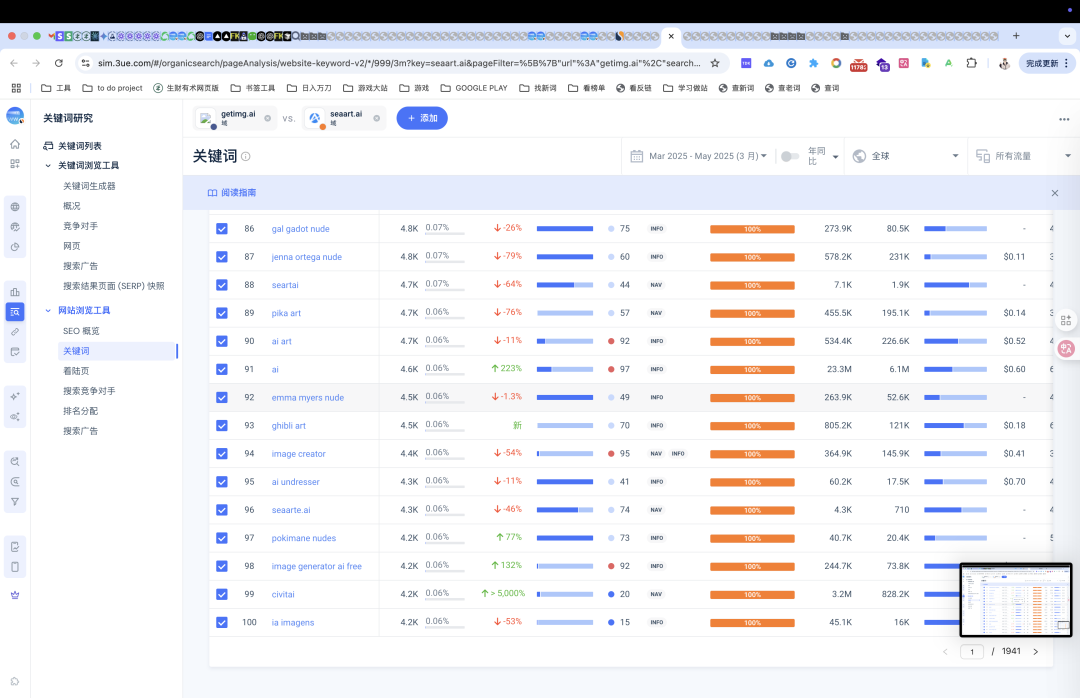Click the 添加 button

click(422, 119)
